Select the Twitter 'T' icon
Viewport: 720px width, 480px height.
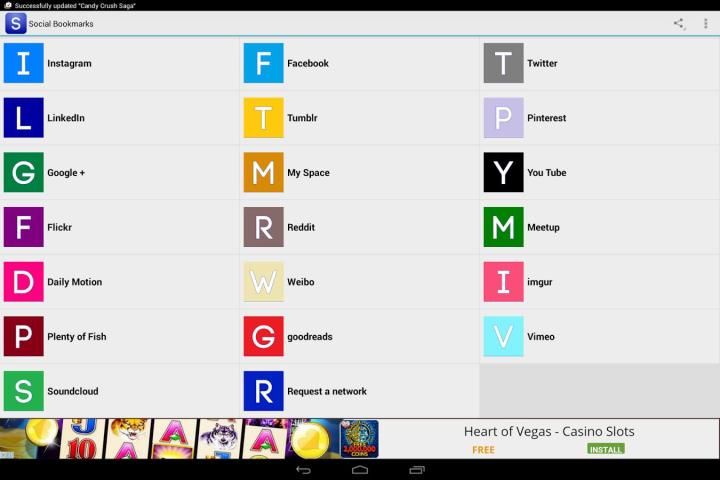[503, 63]
